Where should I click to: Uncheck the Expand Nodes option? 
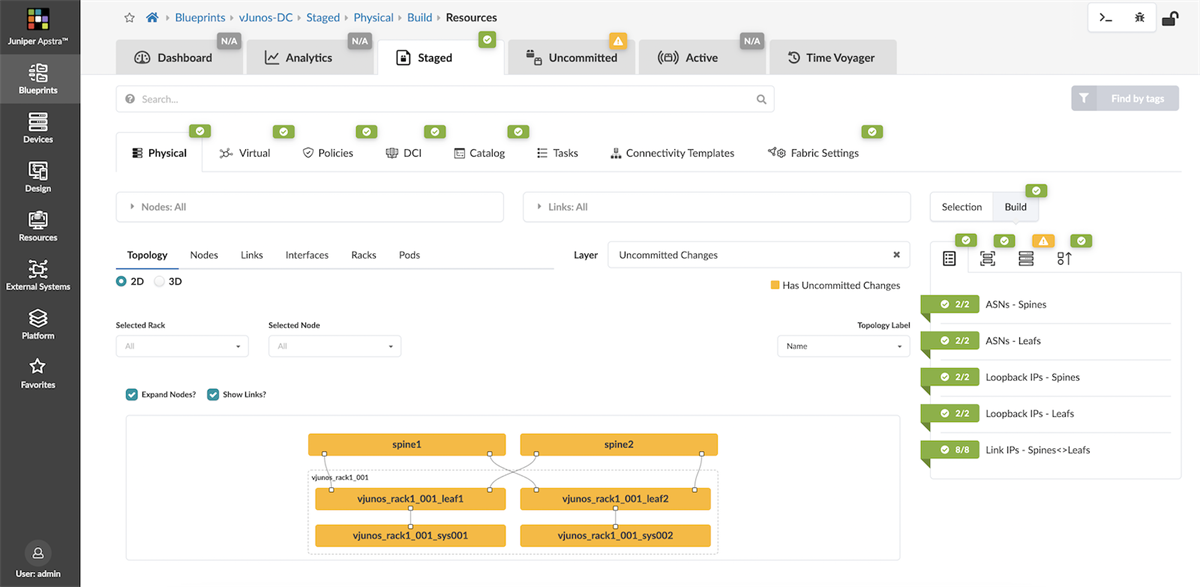pyautogui.click(x=131, y=394)
